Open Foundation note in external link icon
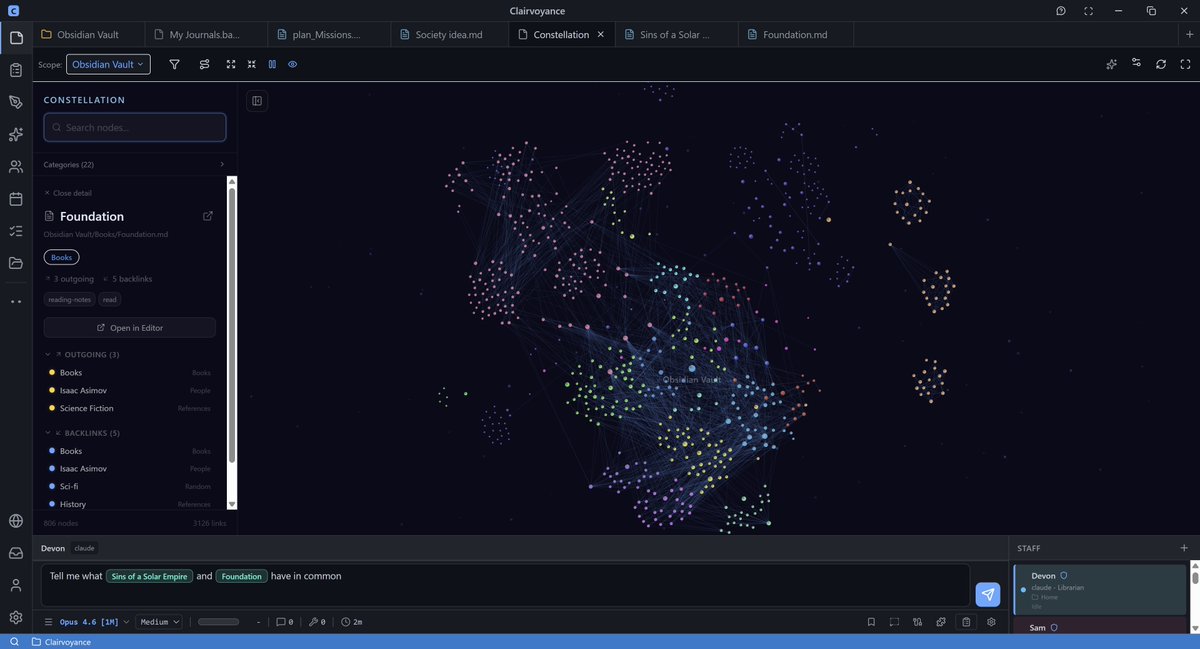 coord(208,216)
